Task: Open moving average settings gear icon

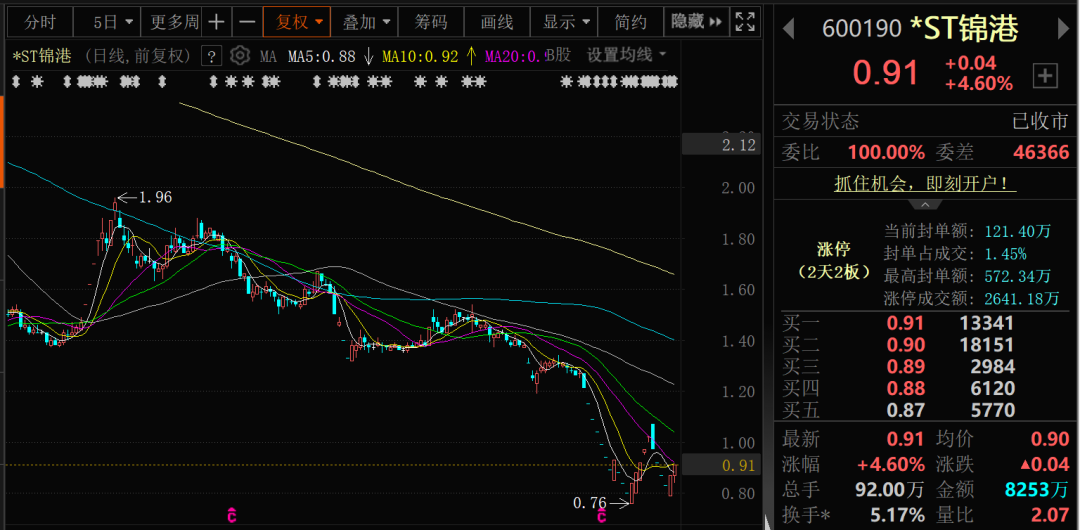Action: coord(240,56)
